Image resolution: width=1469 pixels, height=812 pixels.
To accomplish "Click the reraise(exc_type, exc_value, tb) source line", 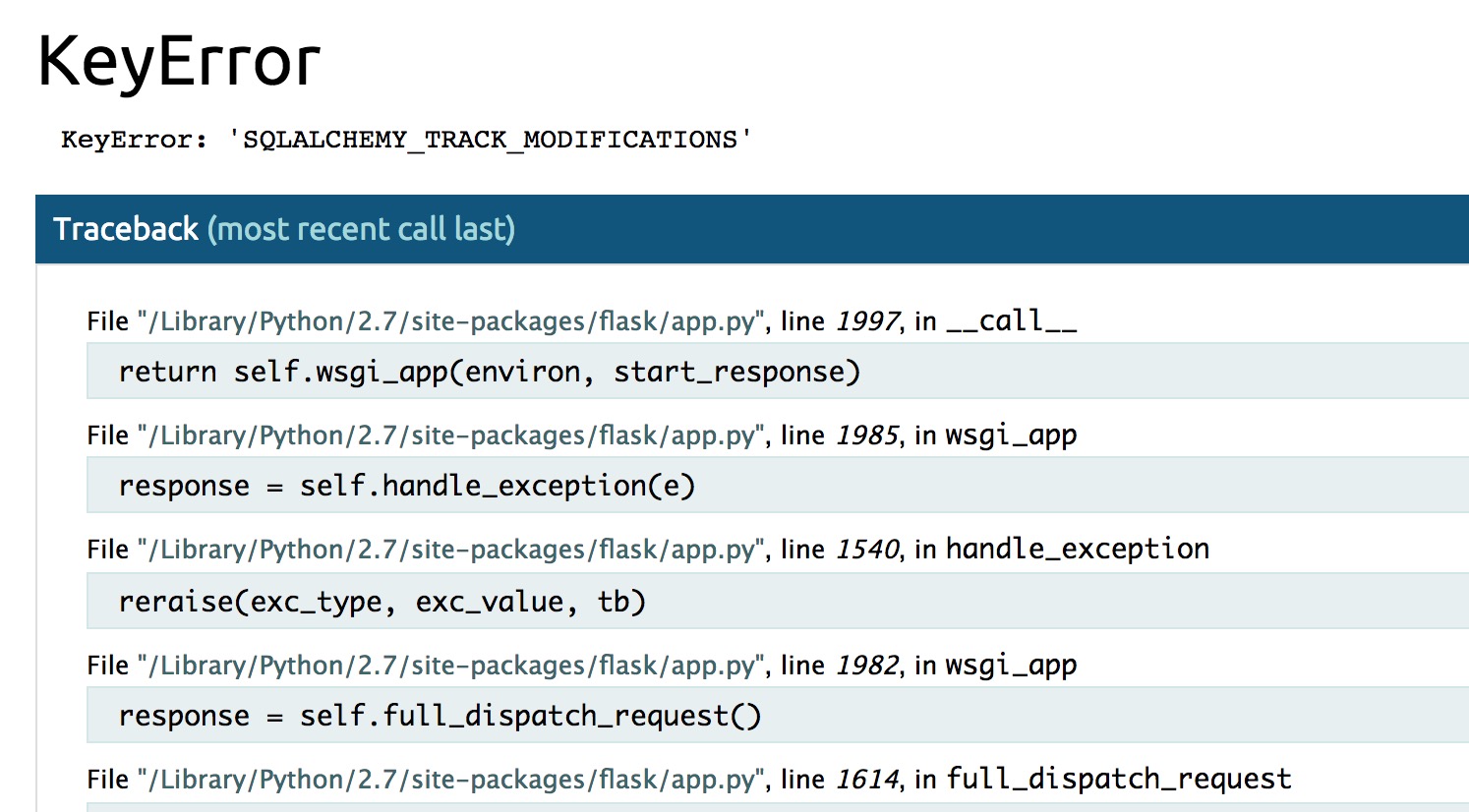I will click(x=382, y=601).
